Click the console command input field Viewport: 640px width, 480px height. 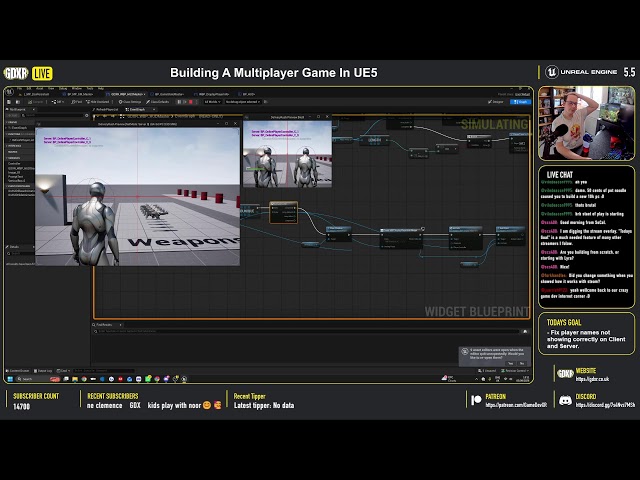click(x=103, y=371)
